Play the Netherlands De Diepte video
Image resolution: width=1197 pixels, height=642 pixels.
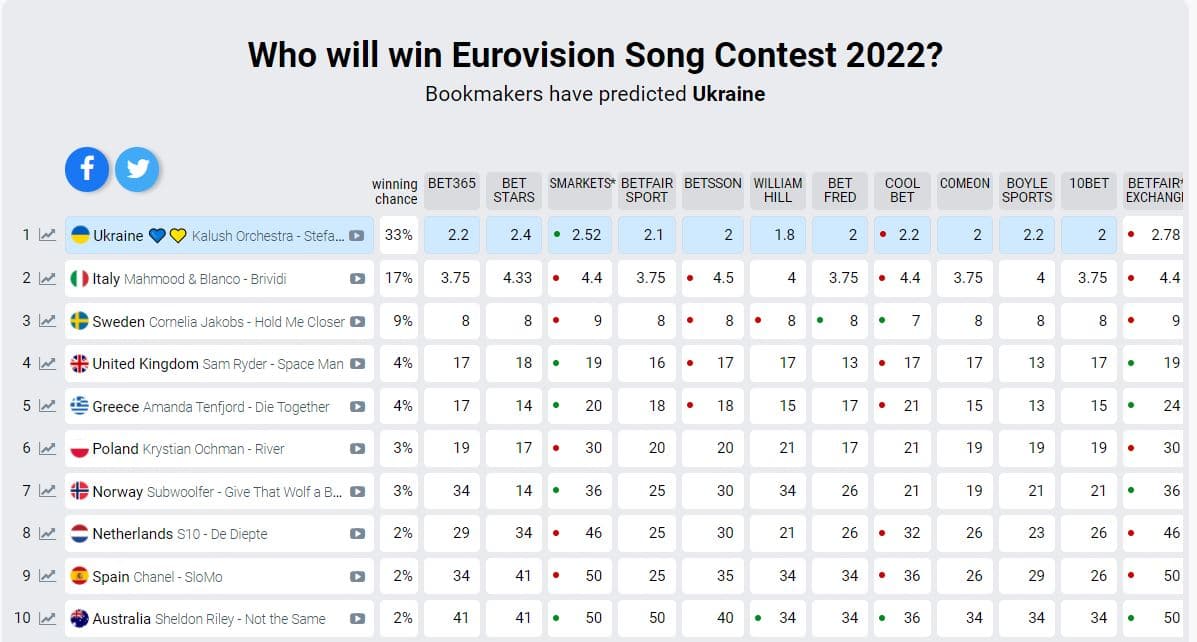pyautogui.click(x=357, y=534)
